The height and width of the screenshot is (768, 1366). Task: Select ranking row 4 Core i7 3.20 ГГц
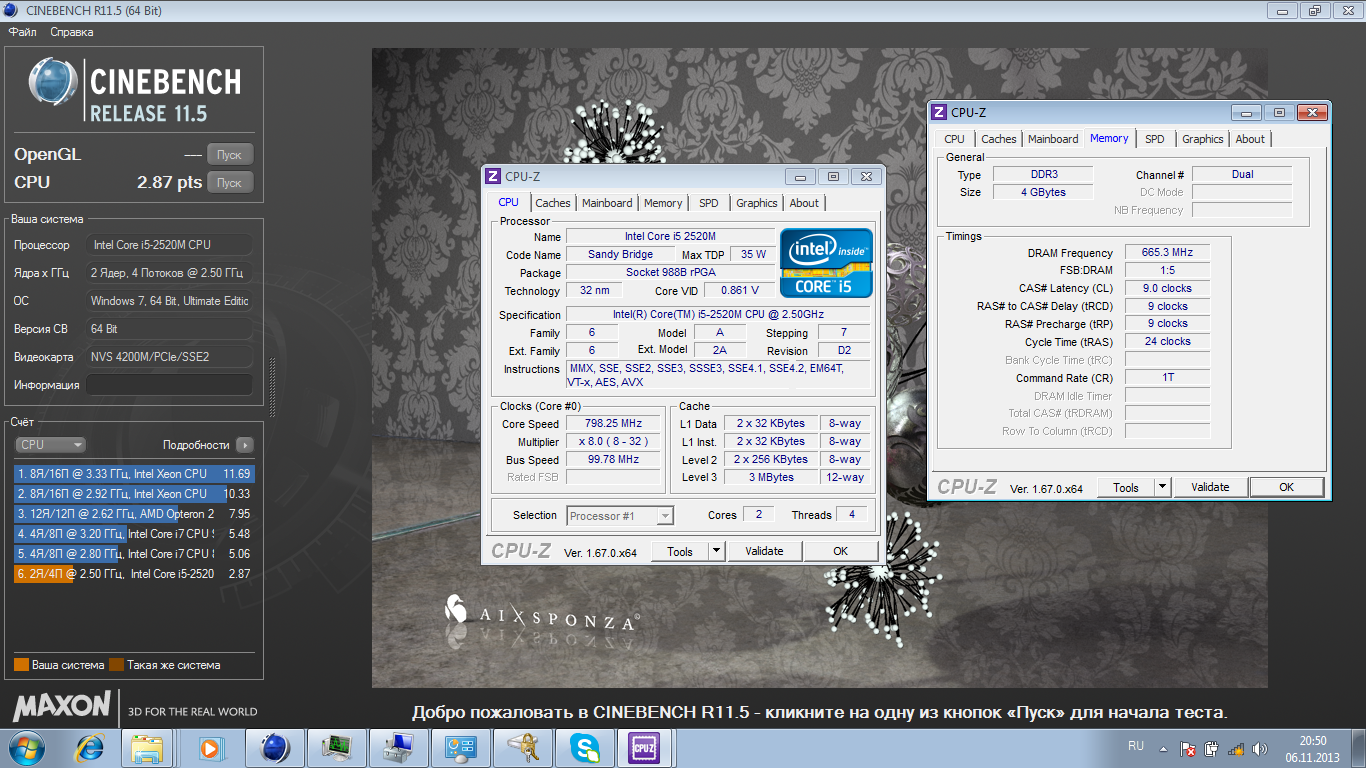[134, 534]
